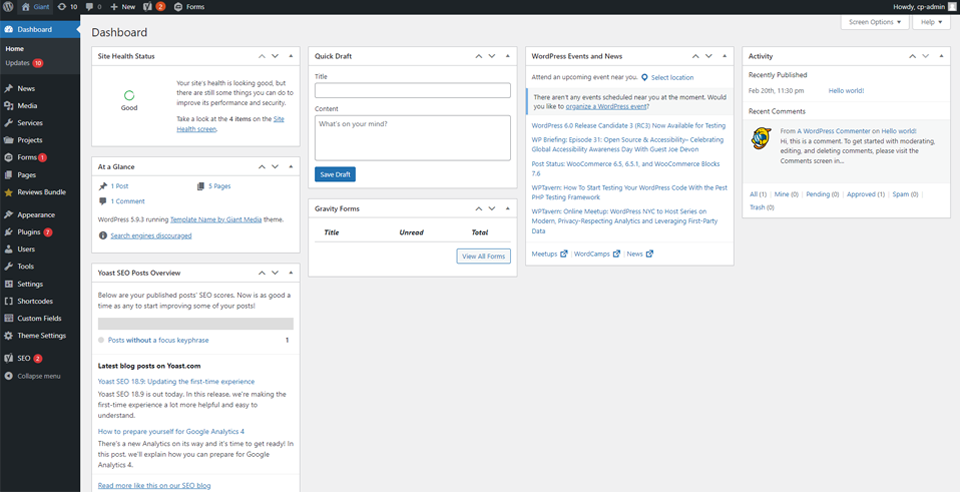Collapse the Site Health Status panel
Image resolution: width=960 pixels, height=492 pixels.
click(291, 56)
